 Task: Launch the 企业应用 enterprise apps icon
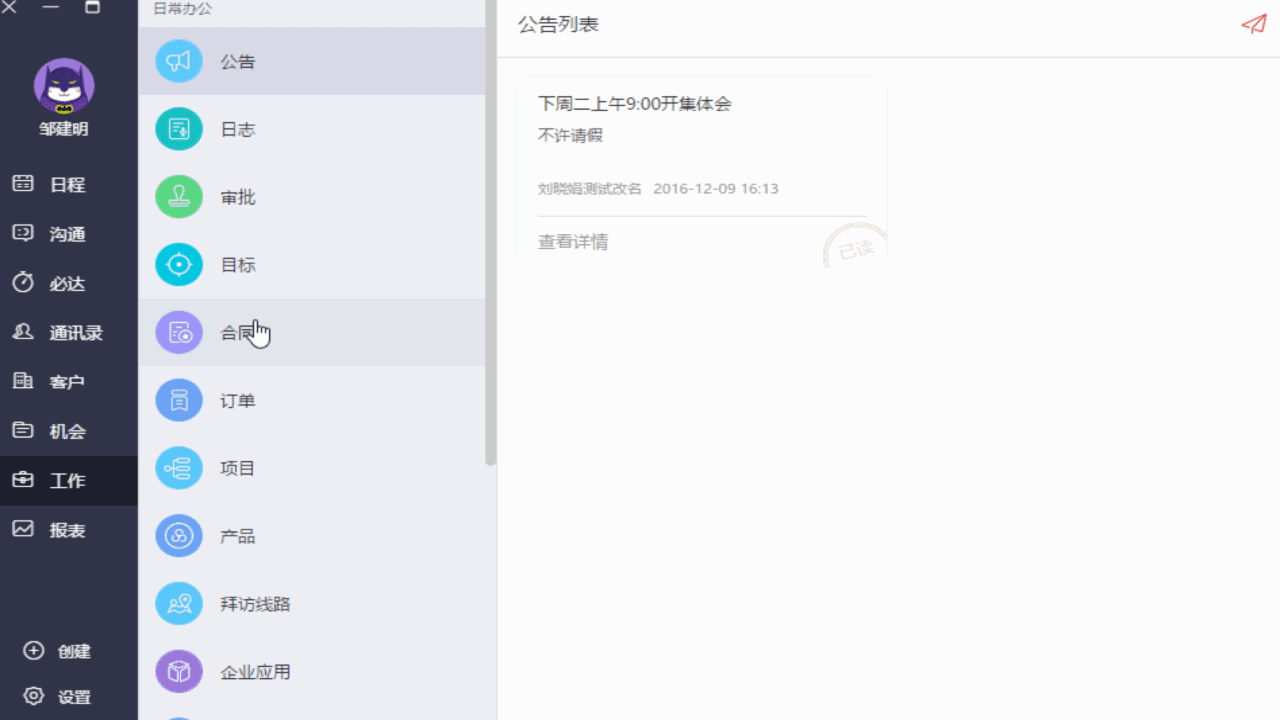click(179, 672)
